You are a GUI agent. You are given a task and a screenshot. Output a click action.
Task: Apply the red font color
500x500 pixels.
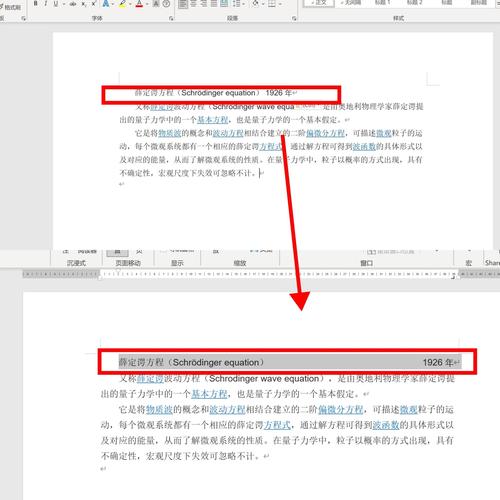pyautogui.click(x=139, y=4)
